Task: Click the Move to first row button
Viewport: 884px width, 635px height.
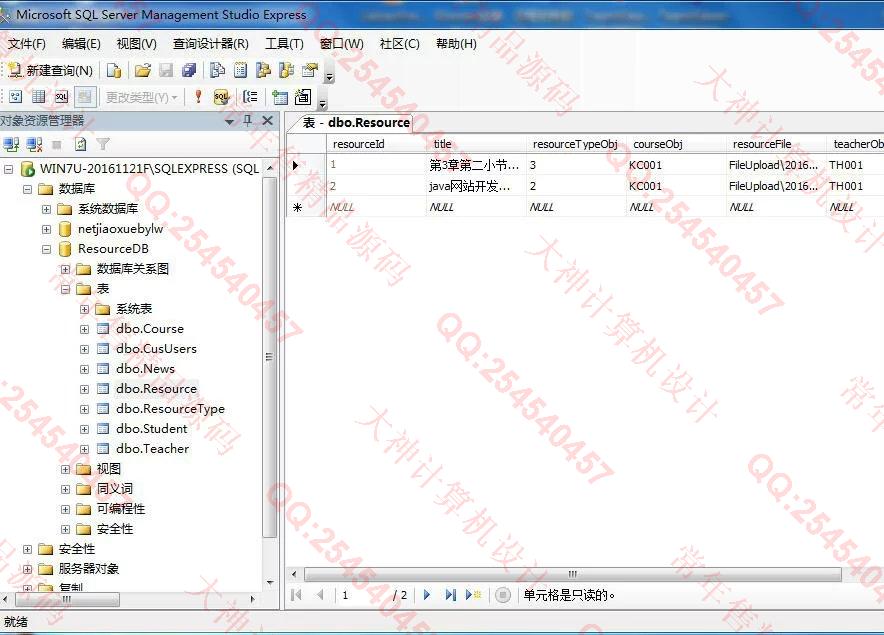Action: click(297, 595)
